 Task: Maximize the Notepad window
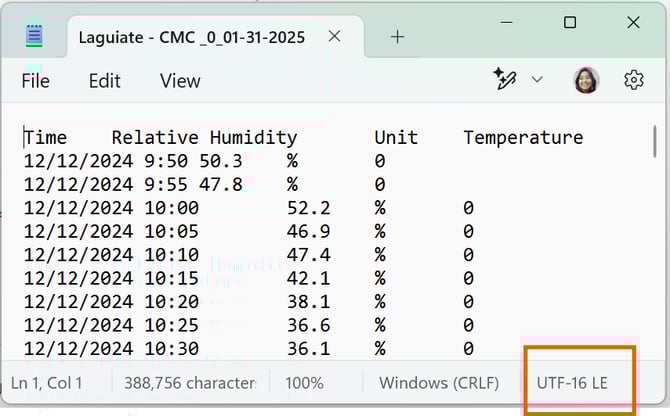570,22
